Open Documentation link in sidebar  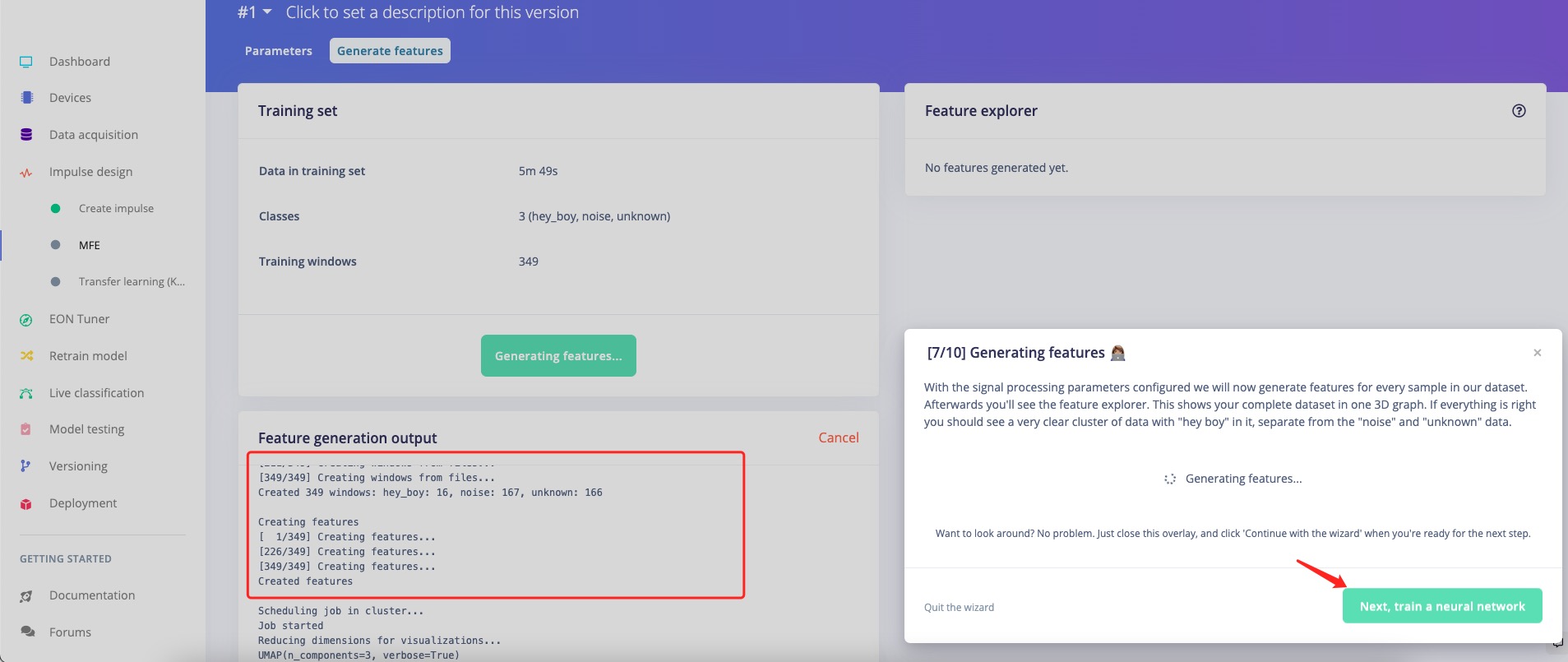pos(92,595)
